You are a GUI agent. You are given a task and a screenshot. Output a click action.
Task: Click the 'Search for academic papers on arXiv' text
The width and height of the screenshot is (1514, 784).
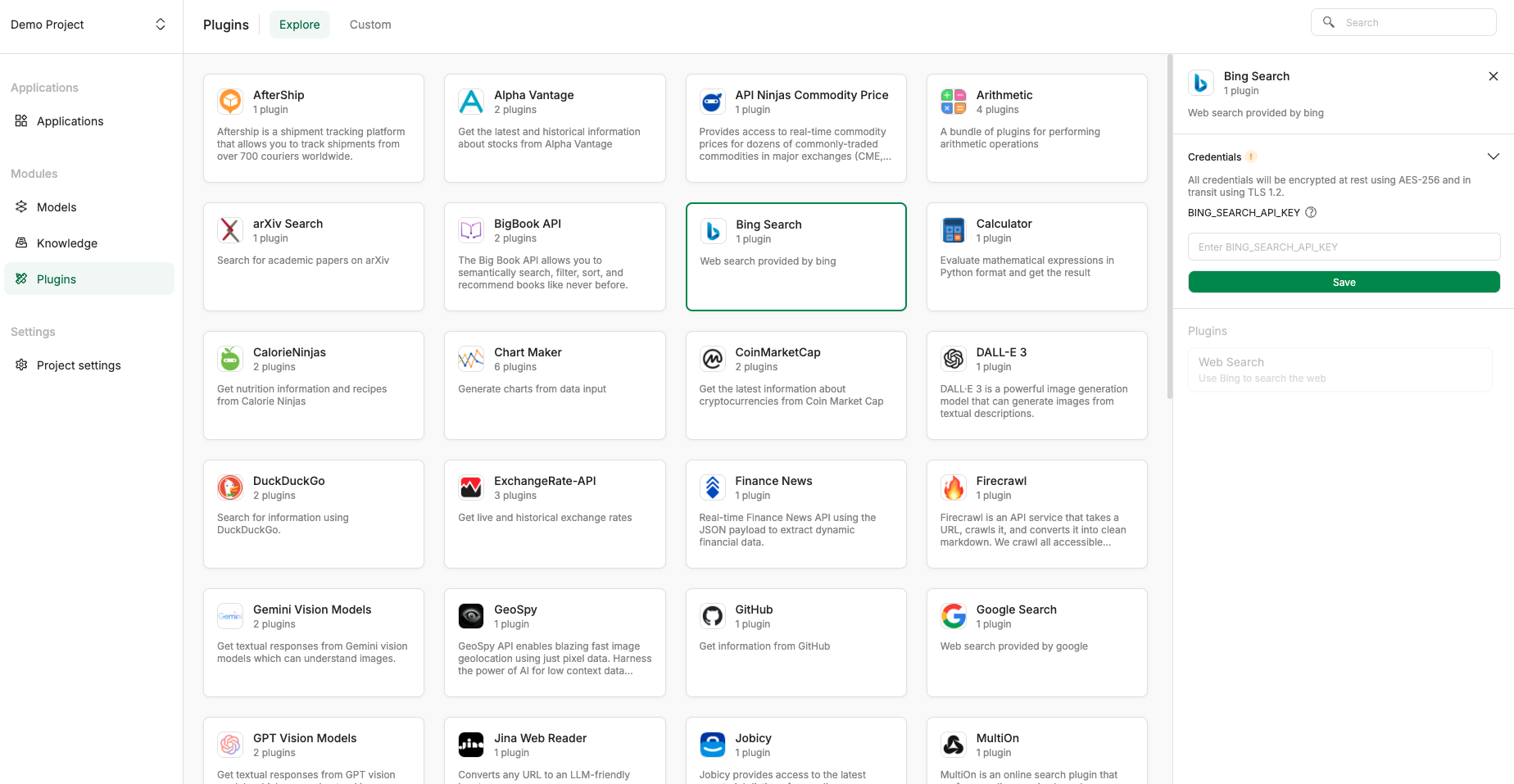pyautogui.click(x=303, y=261)
